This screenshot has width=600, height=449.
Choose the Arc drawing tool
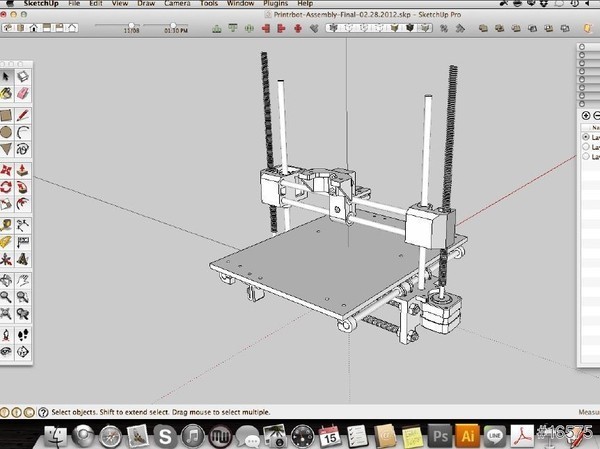pyautogui.click(x=22, y=131)
